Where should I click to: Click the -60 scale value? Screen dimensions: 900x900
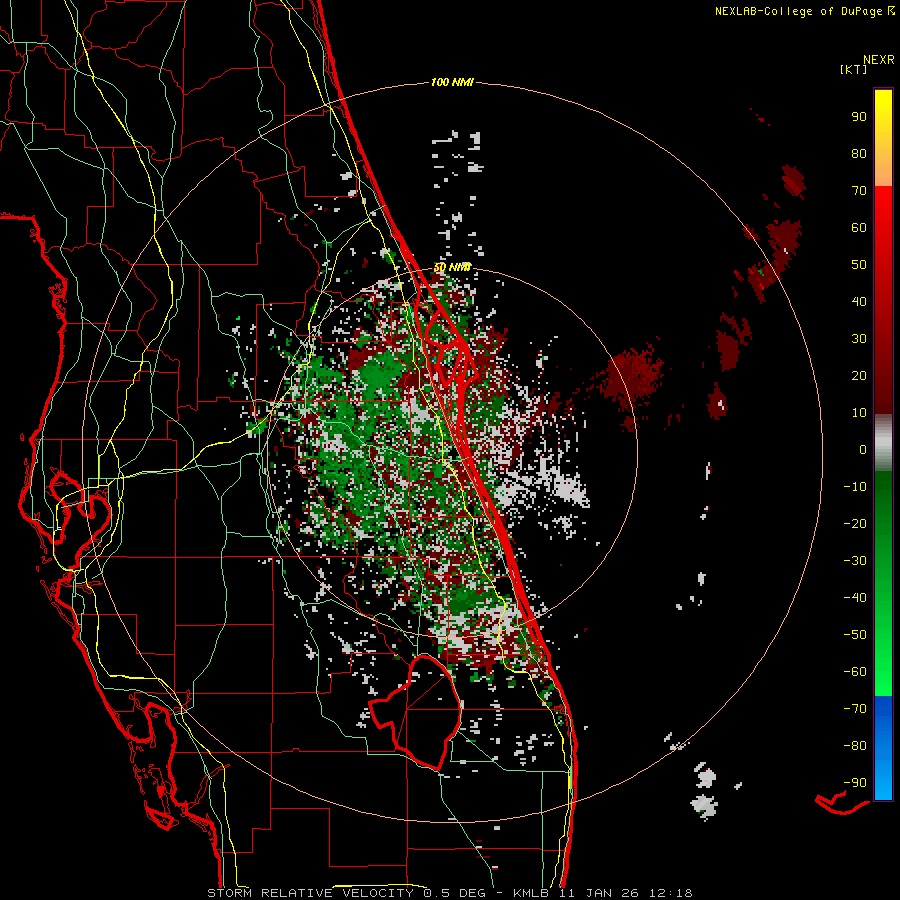(x=855, y=672)
